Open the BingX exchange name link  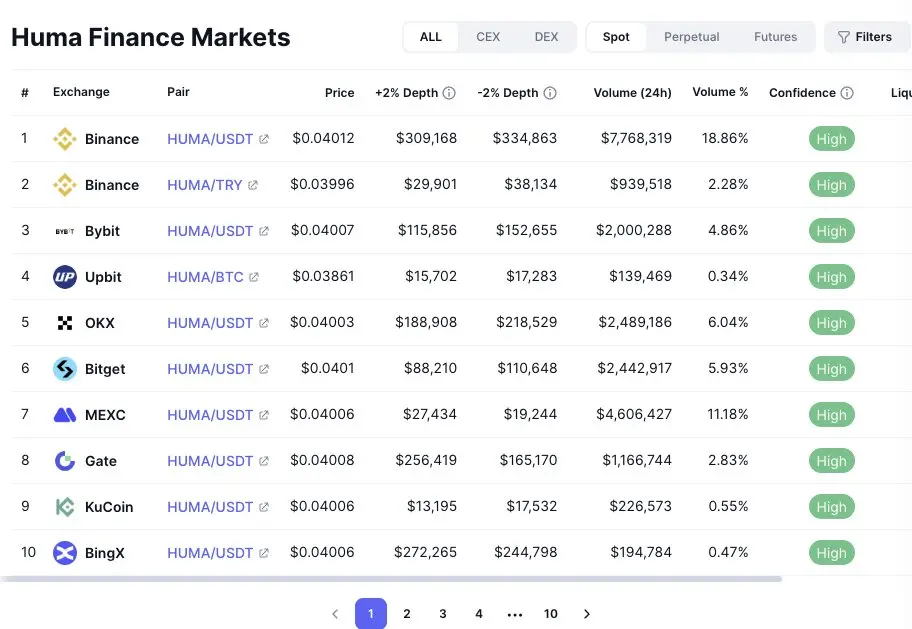click(x=105, y=553)
